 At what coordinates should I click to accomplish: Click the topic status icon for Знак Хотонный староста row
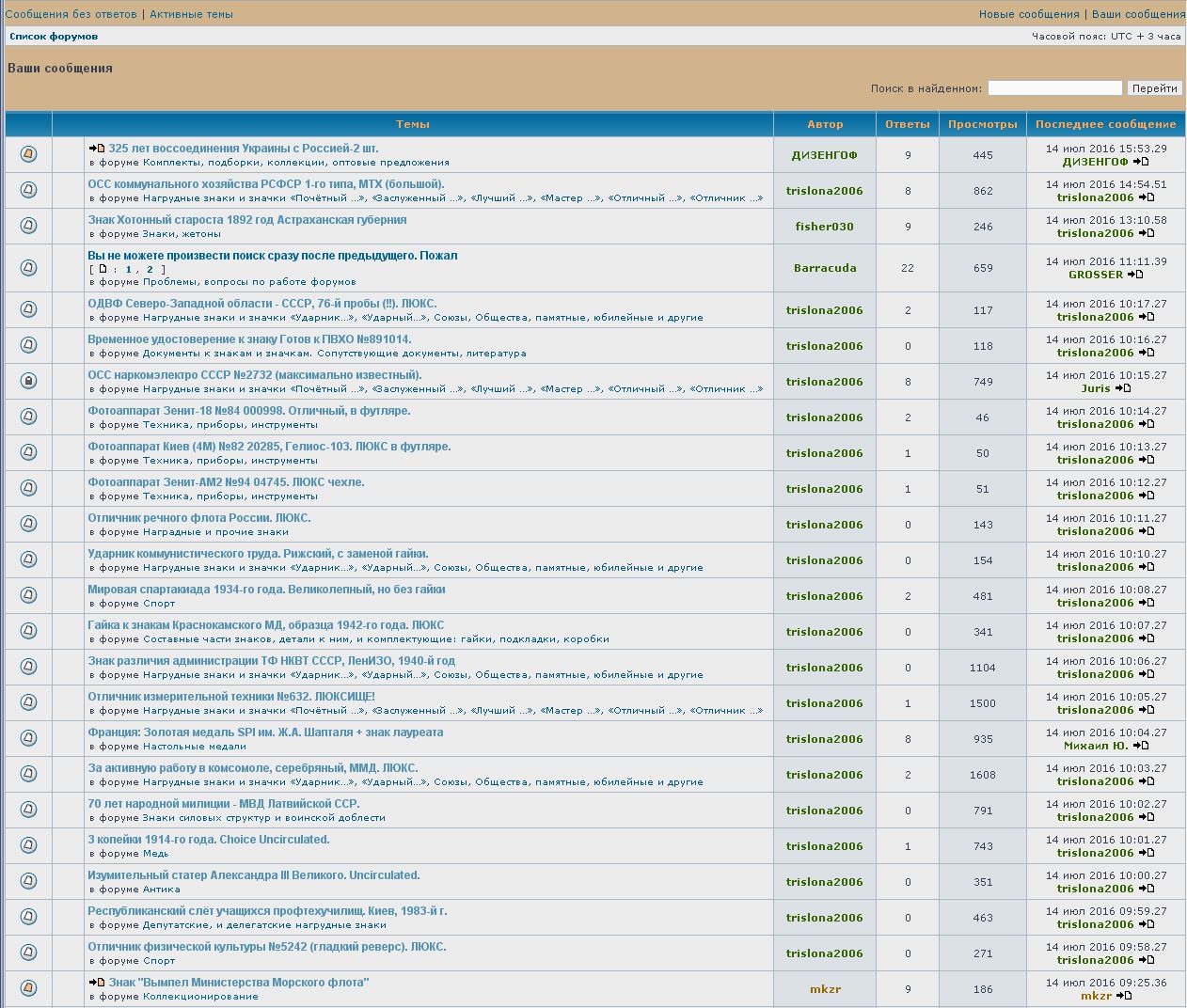click(x=28, y=226)
